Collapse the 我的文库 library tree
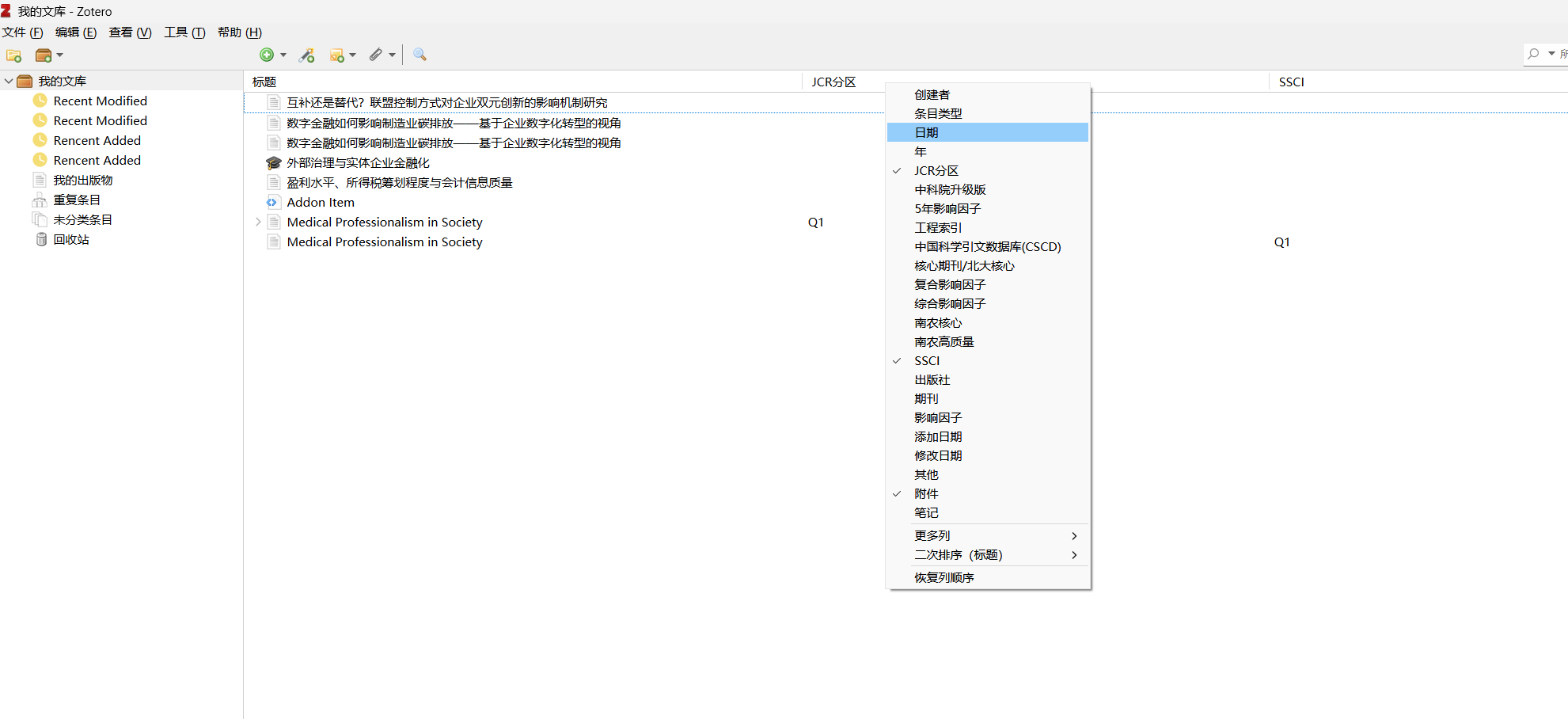Viewport: 1568px width, 719px height. tap(9, 82)
